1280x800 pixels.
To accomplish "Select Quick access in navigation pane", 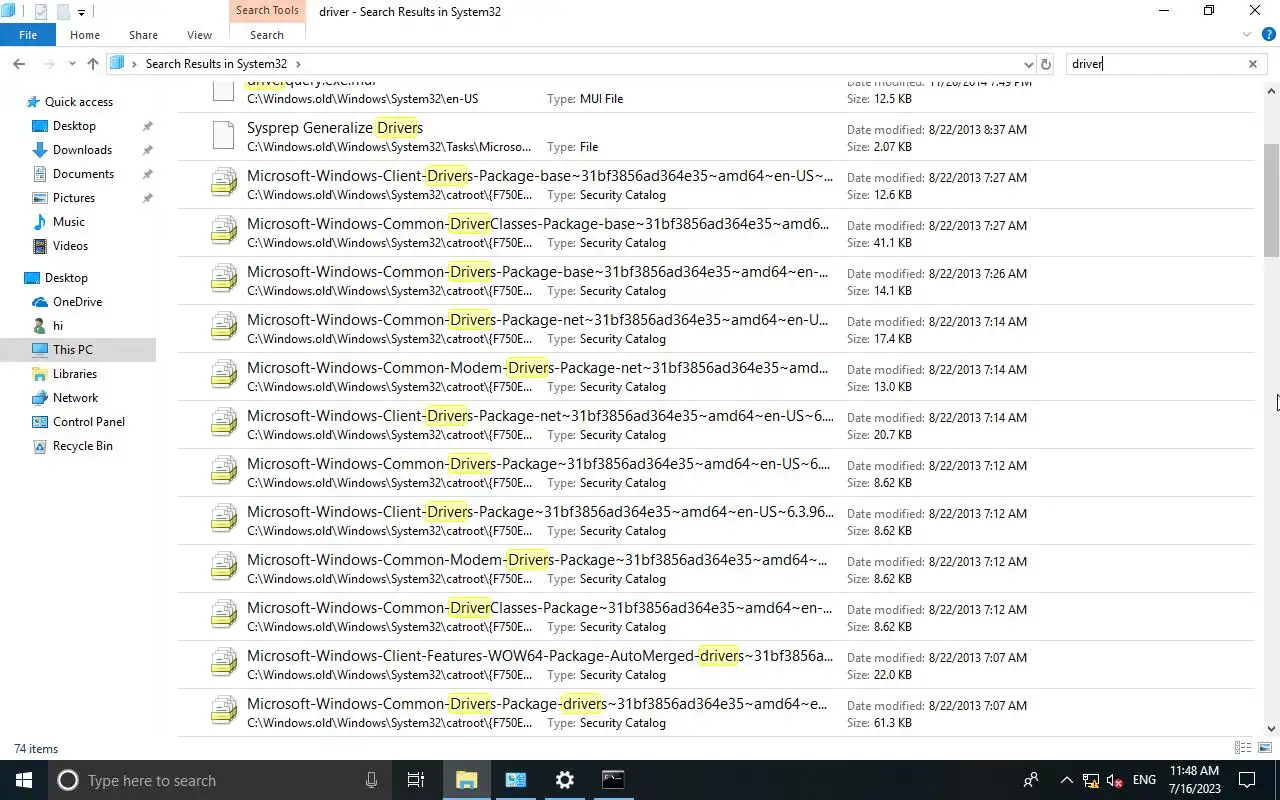I will [x=78, y=102].
